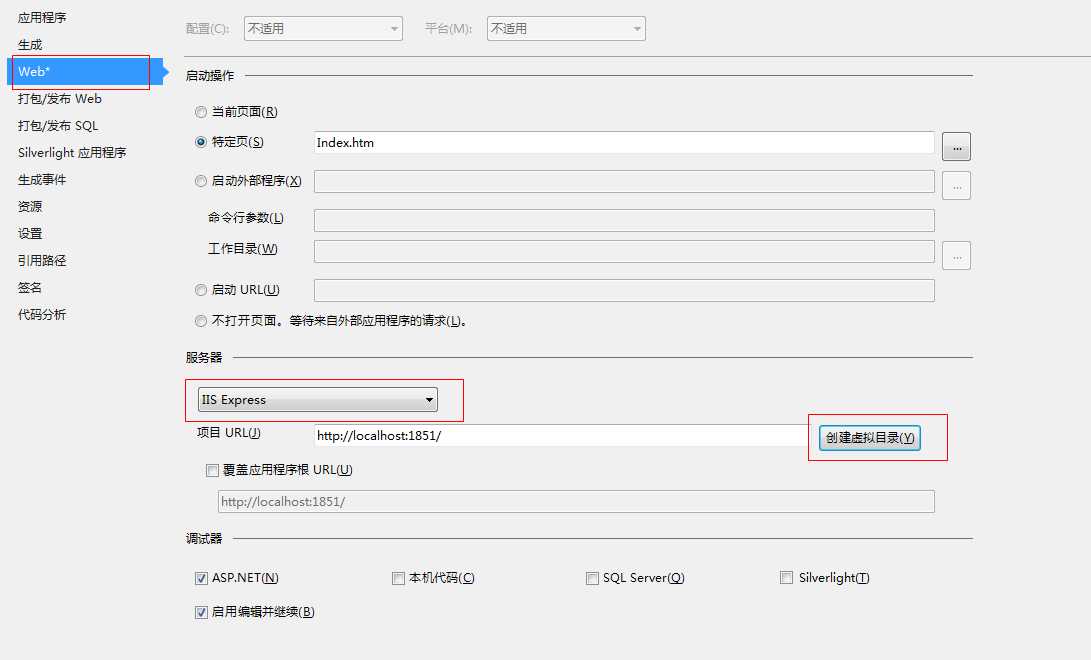Open the 代码分析 tab

(42, 314)
